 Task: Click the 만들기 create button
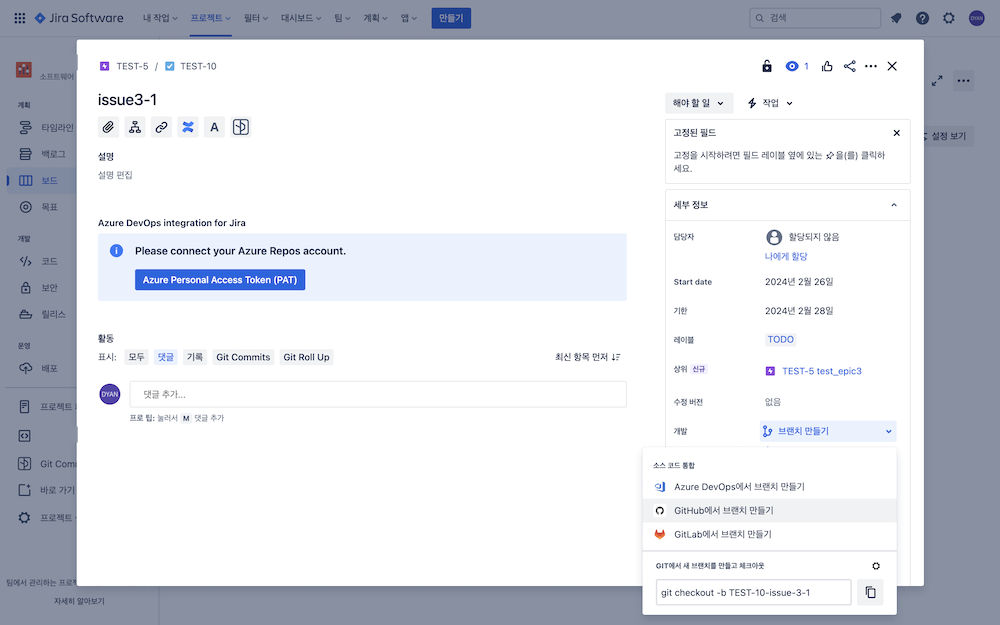click(x=451, y=18)
